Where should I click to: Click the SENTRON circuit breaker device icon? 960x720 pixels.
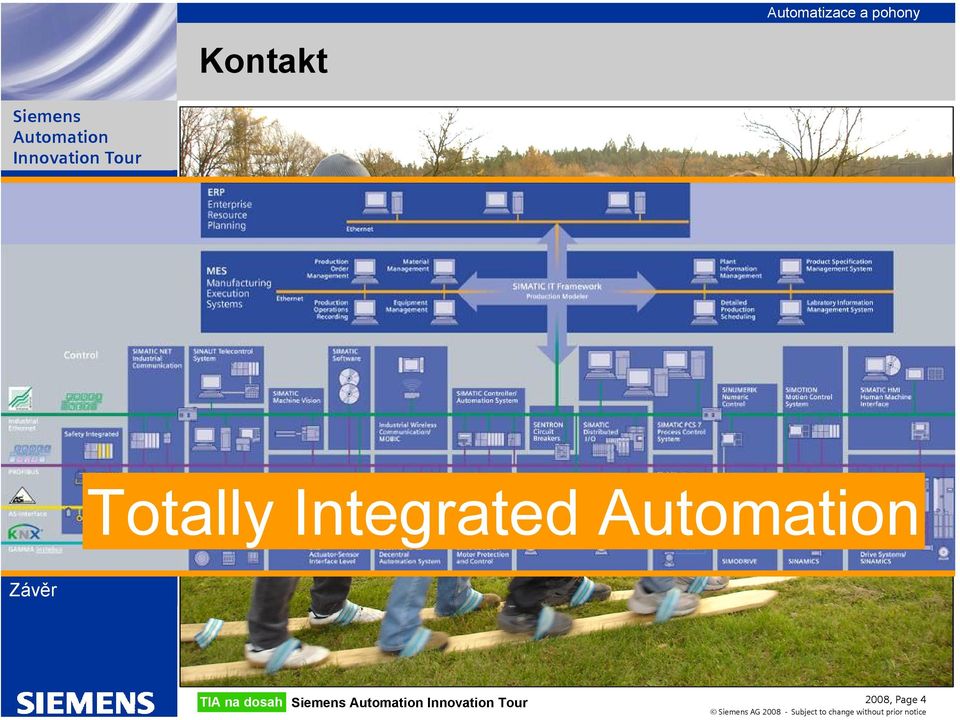pos(562,452)
